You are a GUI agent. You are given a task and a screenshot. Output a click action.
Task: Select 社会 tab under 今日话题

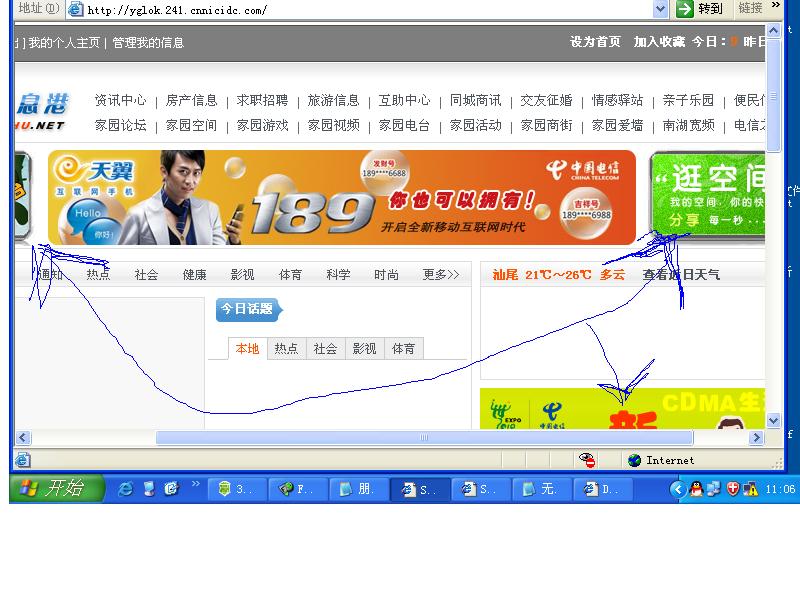tap(326, 348)
